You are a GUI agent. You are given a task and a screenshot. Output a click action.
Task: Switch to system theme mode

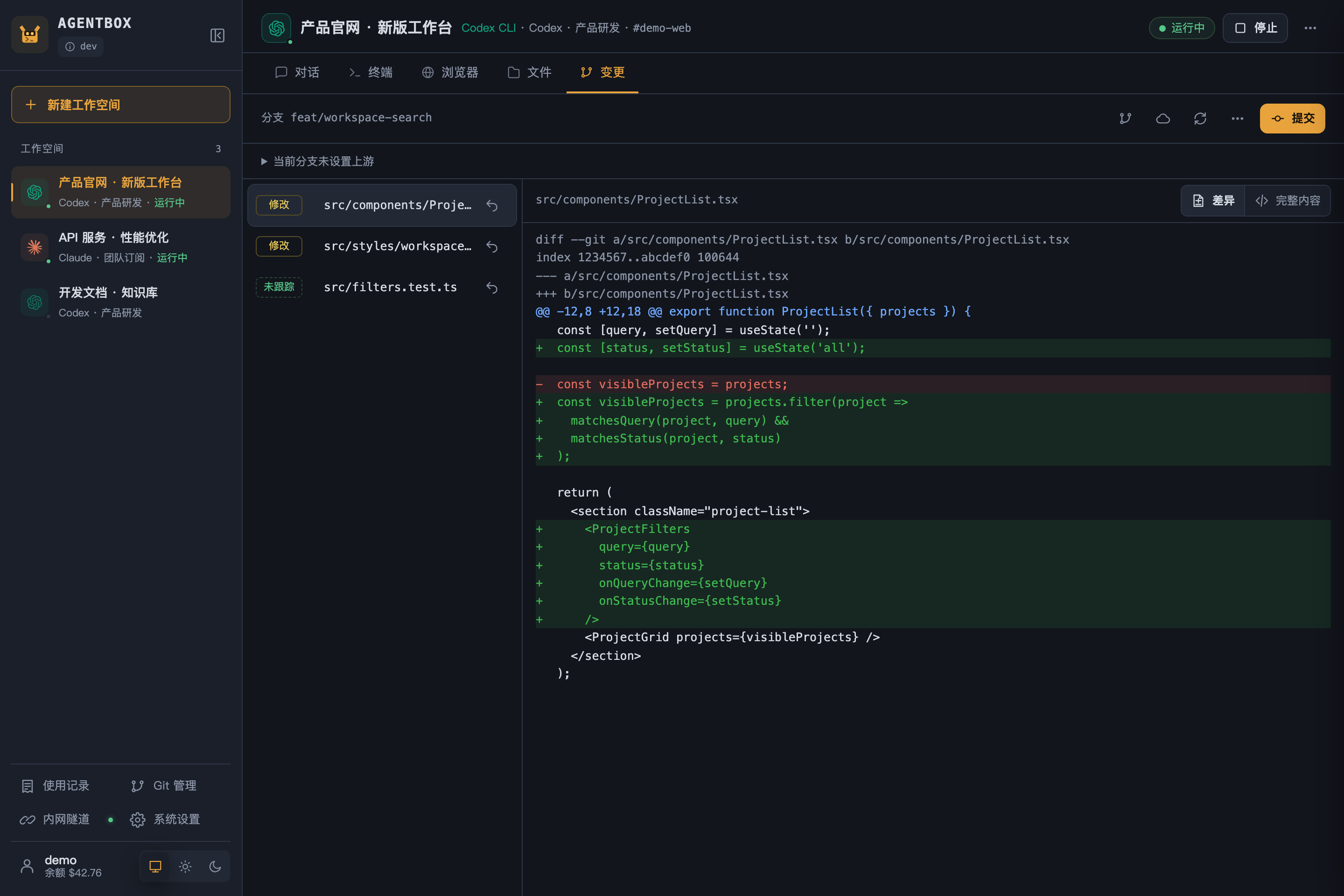[x=155, y=866]
